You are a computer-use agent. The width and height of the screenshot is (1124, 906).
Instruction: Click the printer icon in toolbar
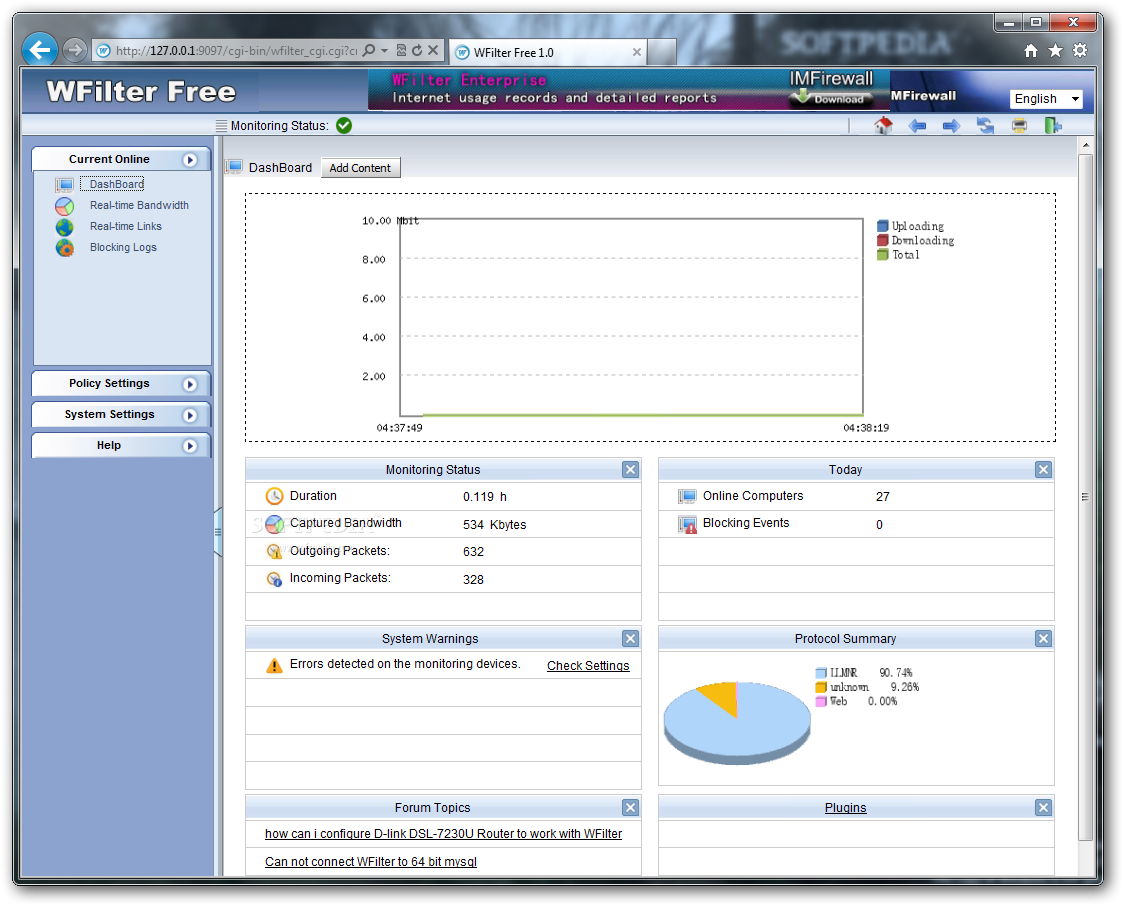[x=1019, y=126]
